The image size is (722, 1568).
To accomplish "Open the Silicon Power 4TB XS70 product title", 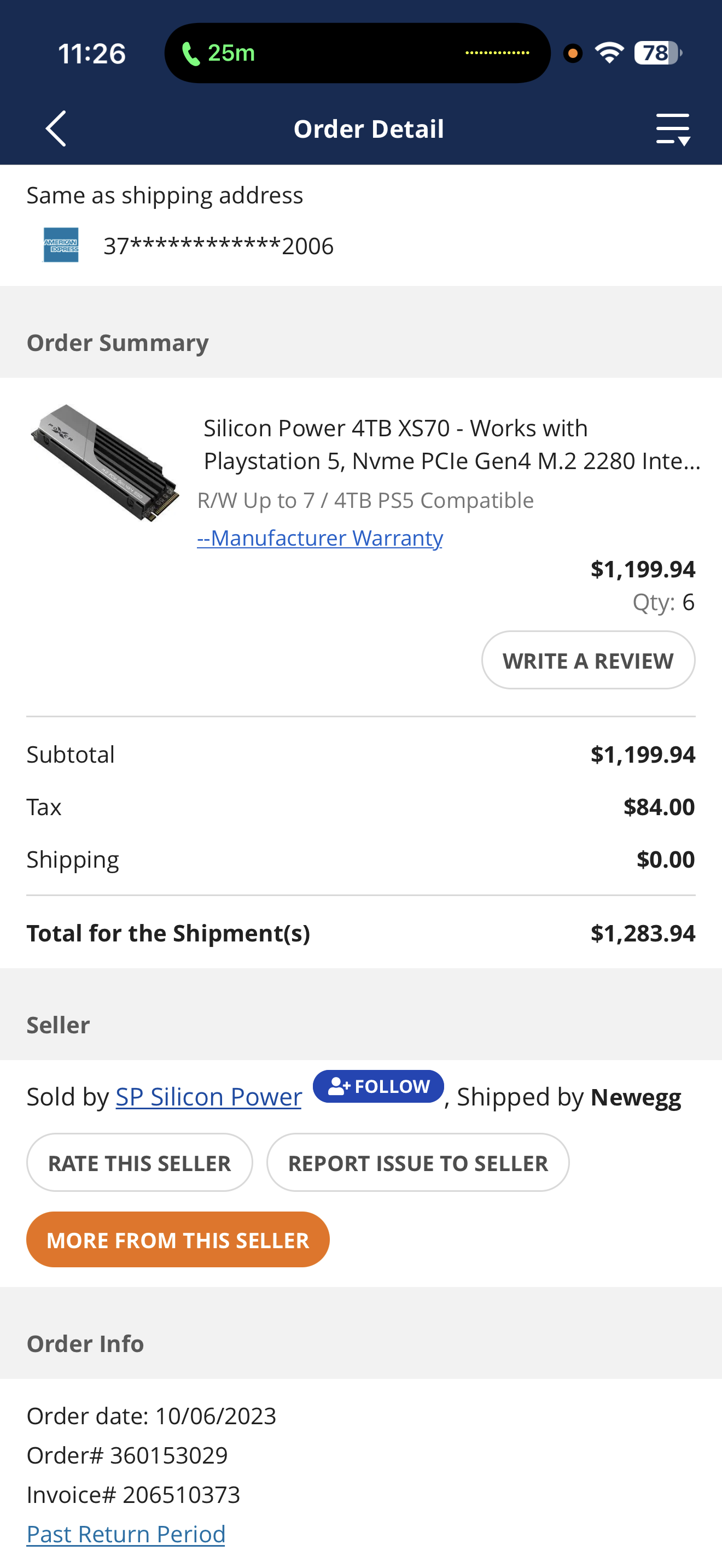I will [x=451, y=444].
